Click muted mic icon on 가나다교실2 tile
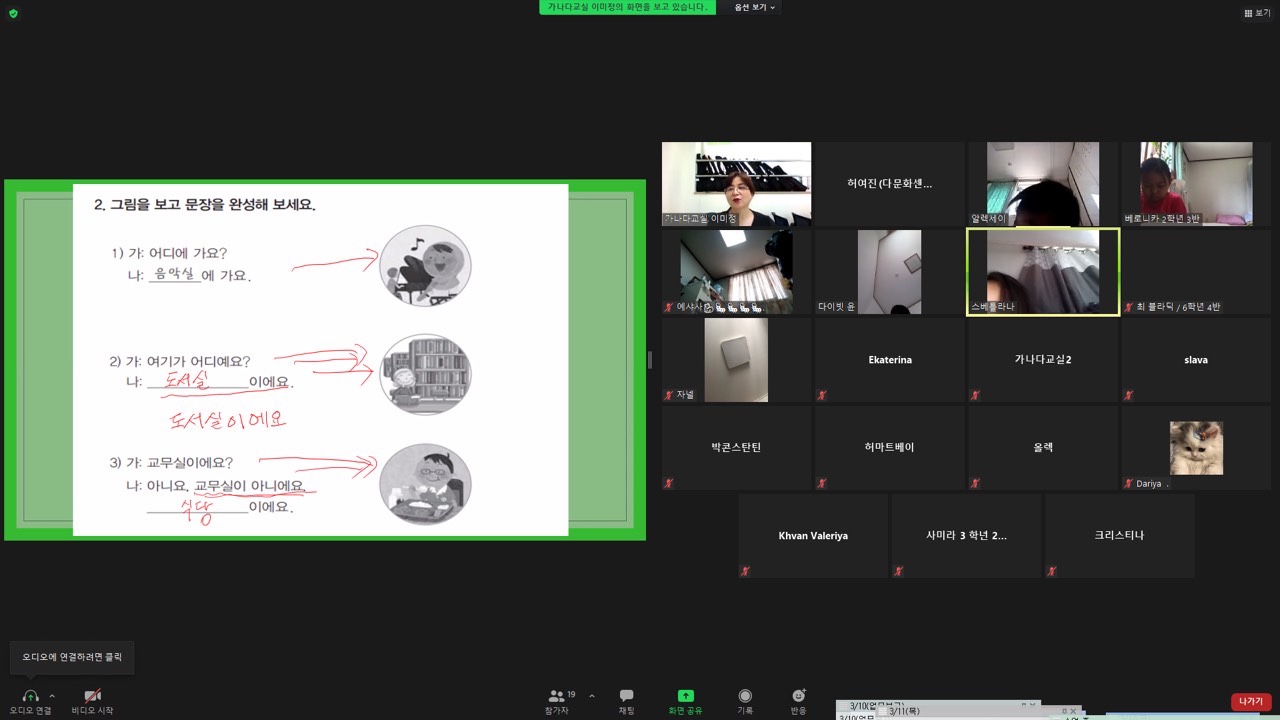 975,395
